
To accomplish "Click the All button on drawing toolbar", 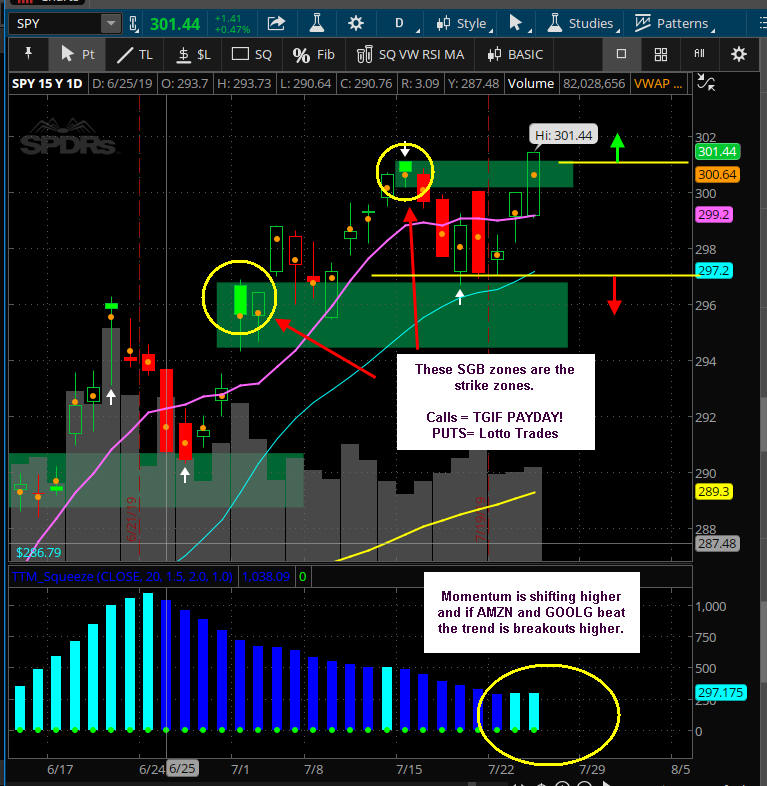I will point(699,53).
